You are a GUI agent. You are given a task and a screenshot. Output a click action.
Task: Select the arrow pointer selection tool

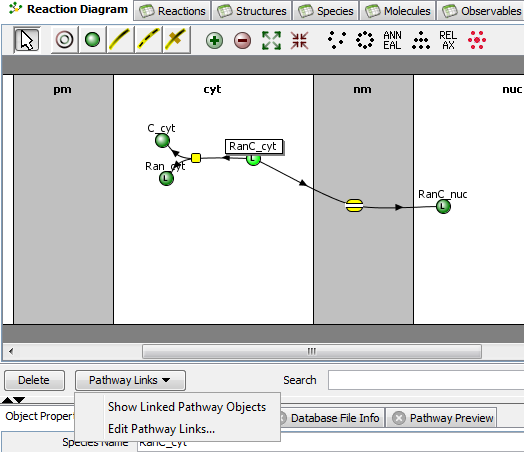coord(27,40)
